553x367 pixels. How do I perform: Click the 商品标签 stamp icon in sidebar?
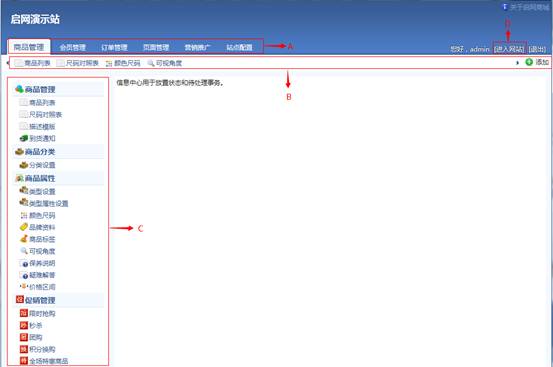click(24, 239)
